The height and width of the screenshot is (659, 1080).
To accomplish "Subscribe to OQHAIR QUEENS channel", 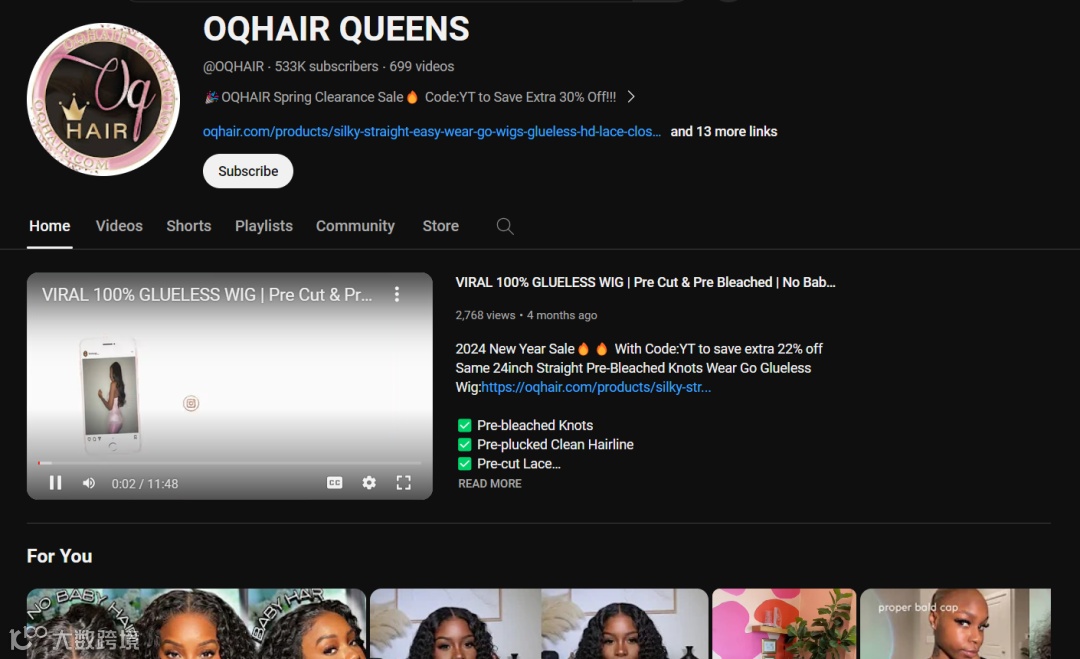I will click(248, 171).
